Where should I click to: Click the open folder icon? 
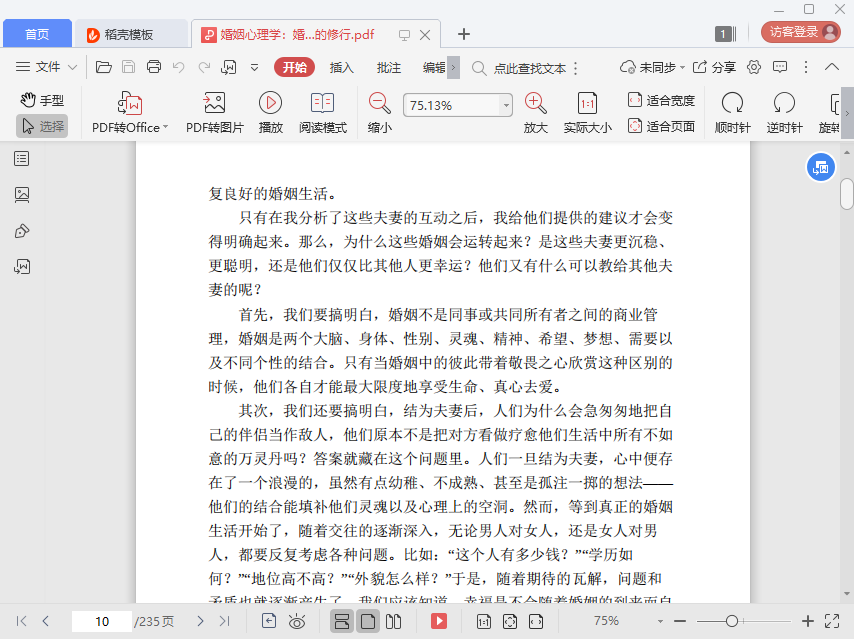coord(103,67)
